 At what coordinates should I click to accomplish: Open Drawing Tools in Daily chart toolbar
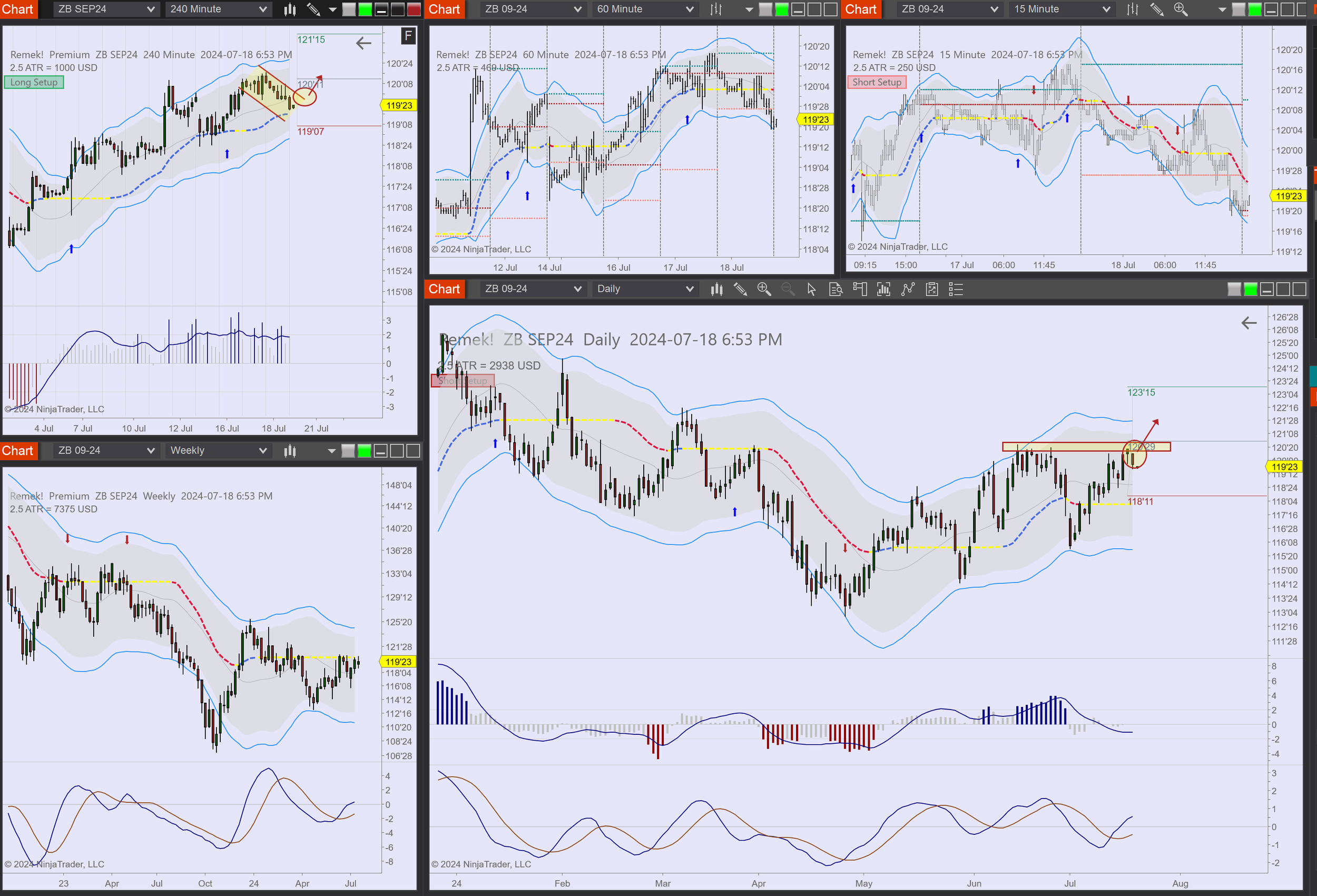[x=740, y=289]
